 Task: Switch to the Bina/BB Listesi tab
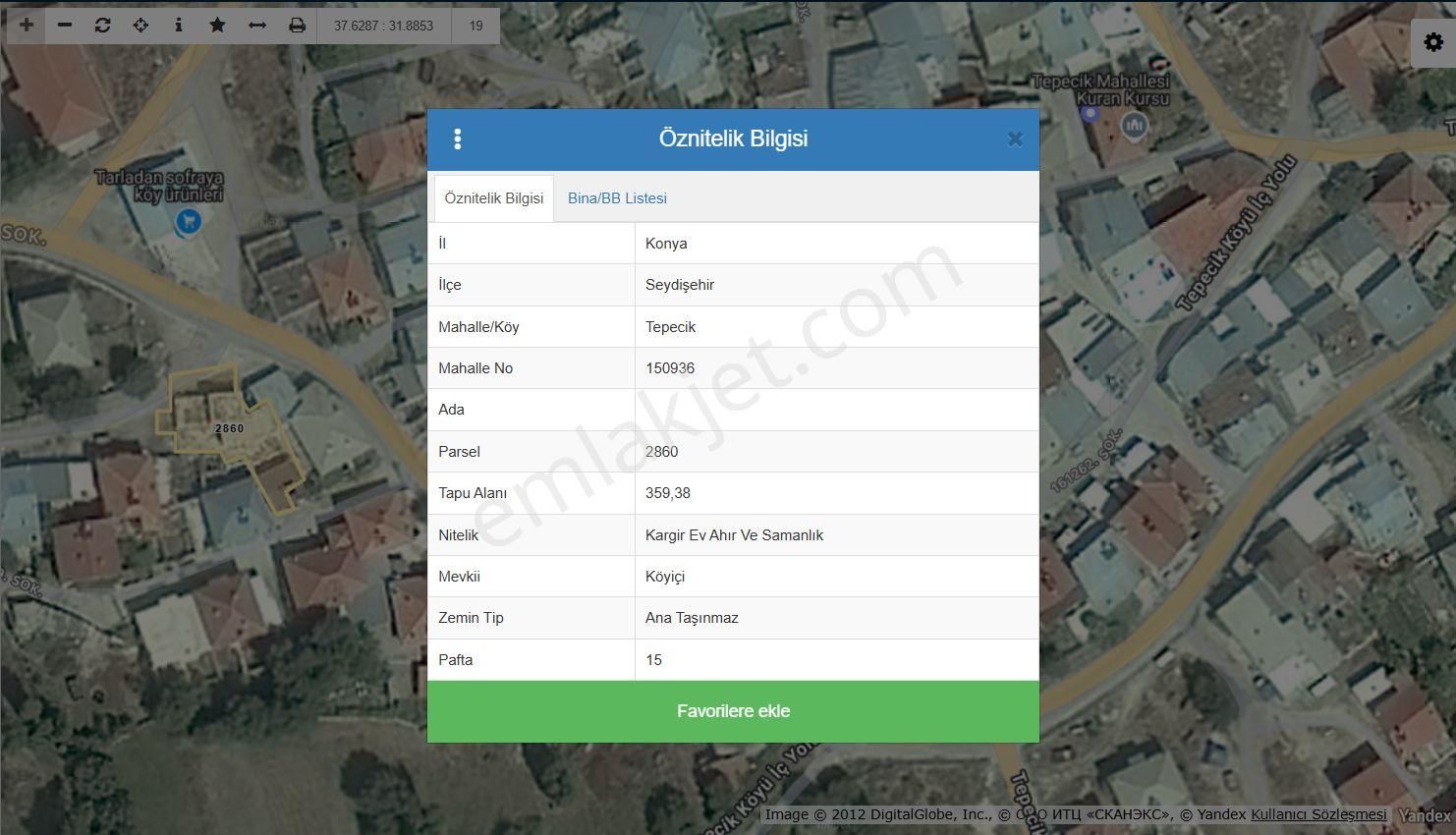[x=617, y=198]
